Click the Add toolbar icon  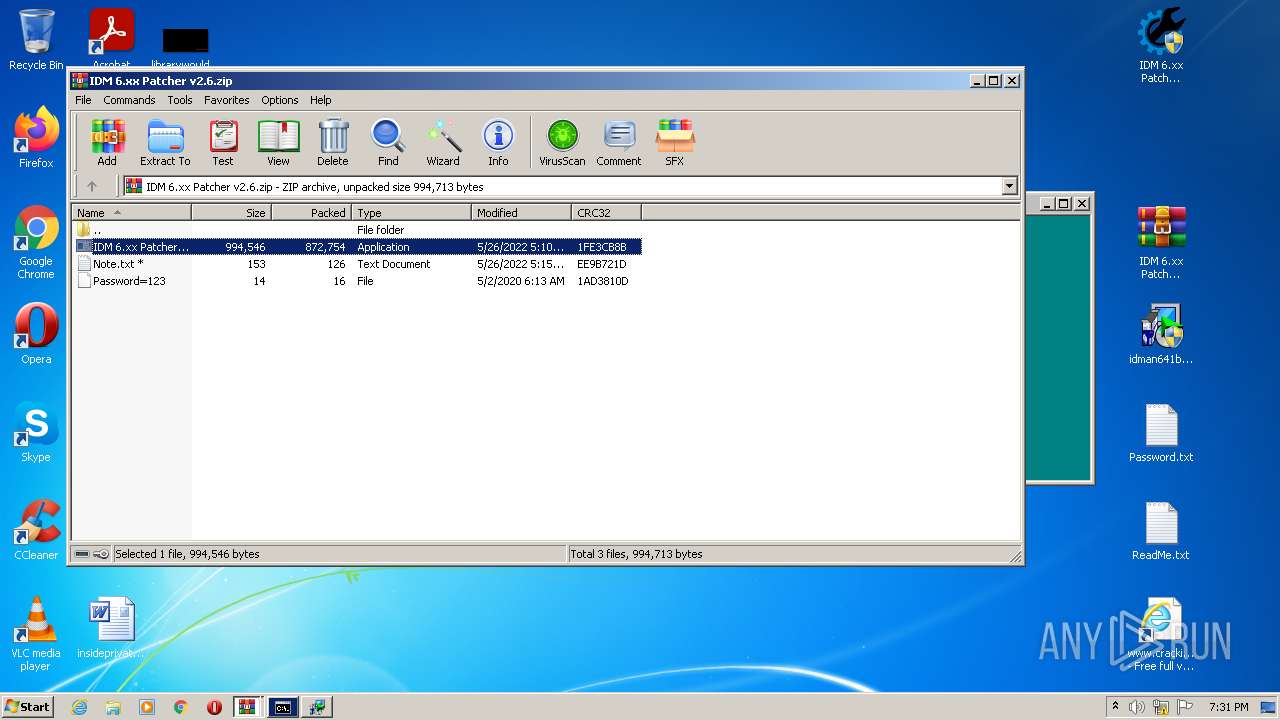tap(107, 142)
